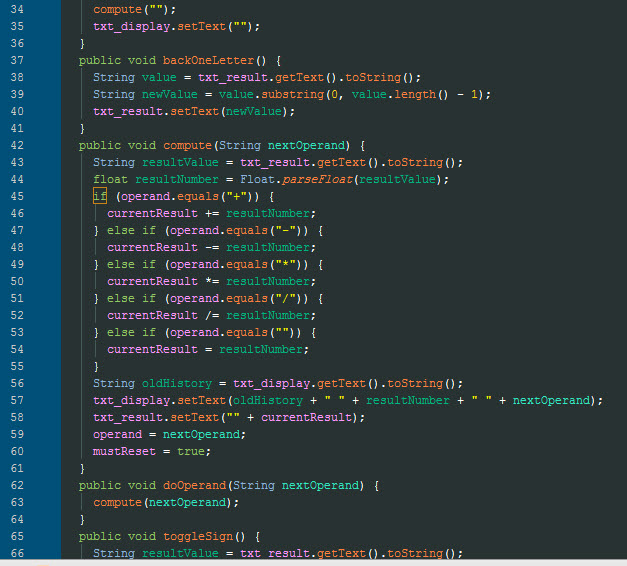This screenshot has width=627, height=566.
Task: Click line number 56 in the gutter
Action: (17, 383)
